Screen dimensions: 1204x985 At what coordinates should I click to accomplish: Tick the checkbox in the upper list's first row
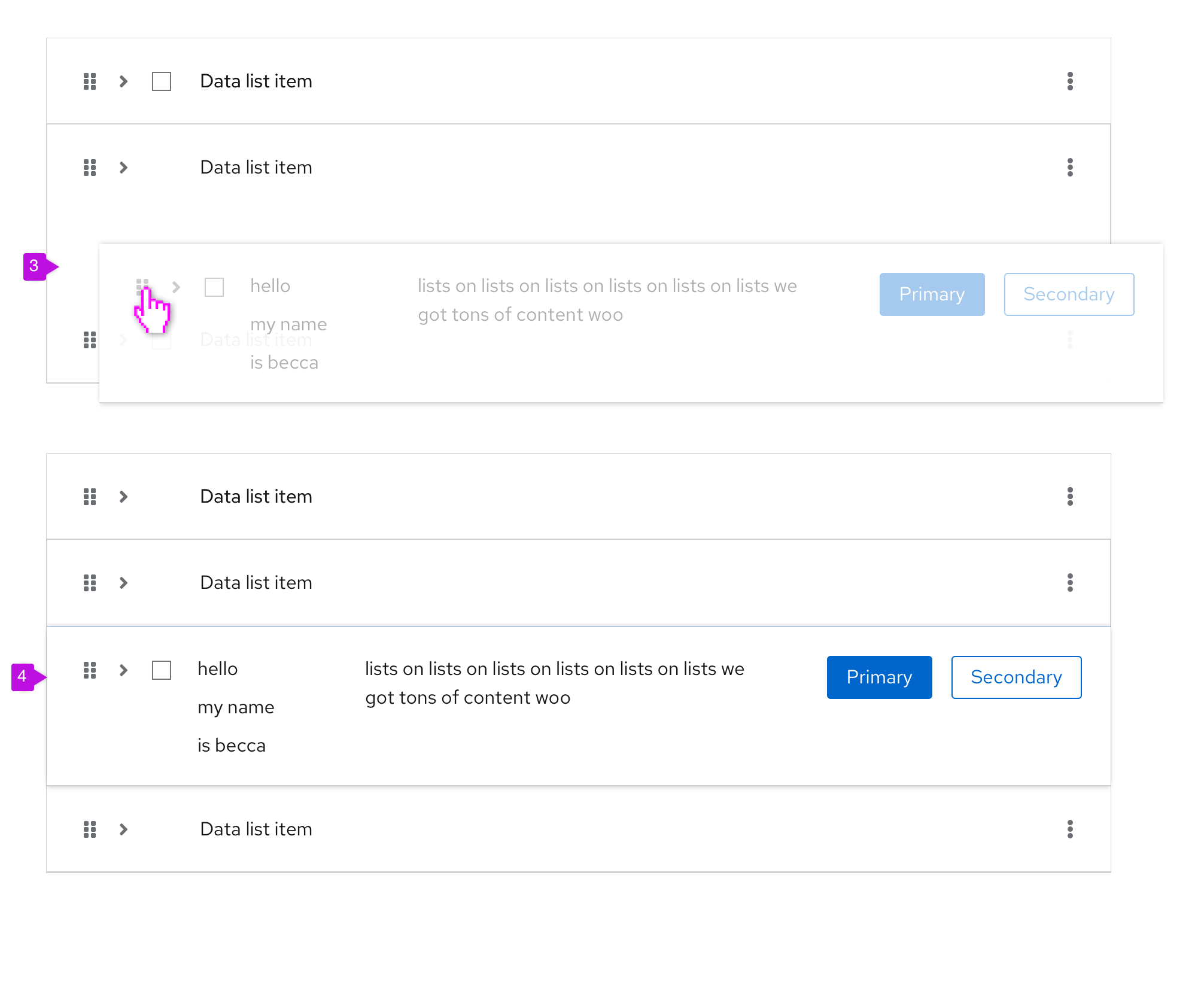click(162, 81)
